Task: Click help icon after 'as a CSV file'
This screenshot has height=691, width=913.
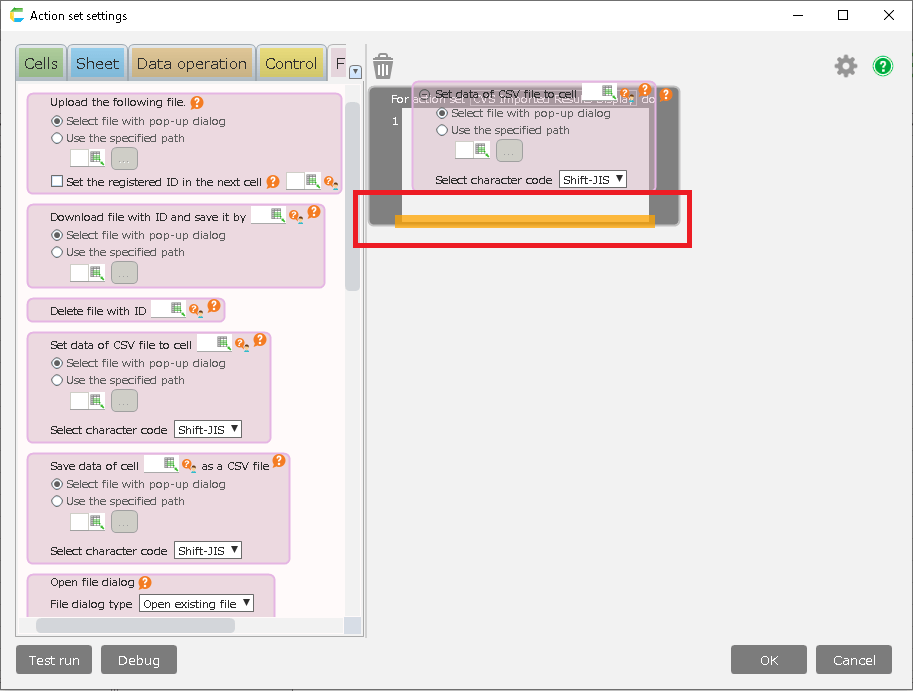Action: [279, 461]
